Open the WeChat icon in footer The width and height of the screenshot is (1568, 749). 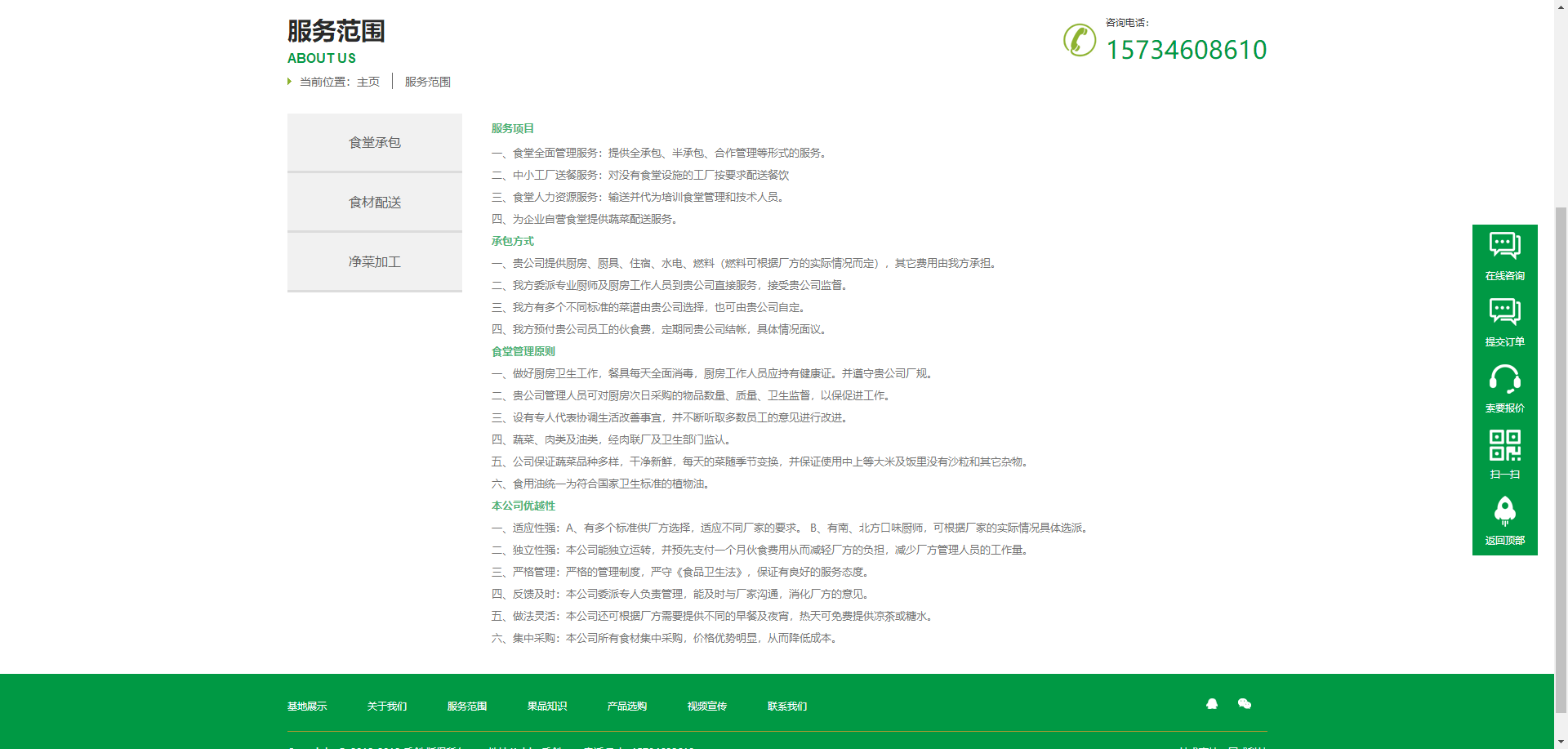pyautogui.click(x=1245, y=704)
